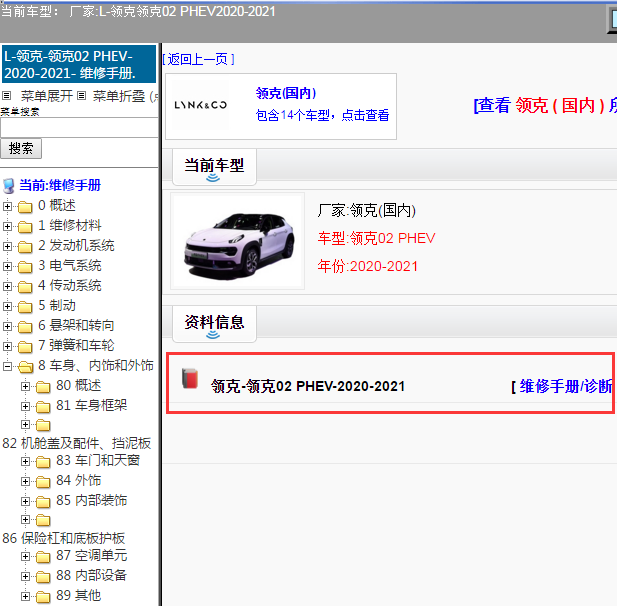
Task: Click the 菜单搜索 input field
Action: pos(79,127)
